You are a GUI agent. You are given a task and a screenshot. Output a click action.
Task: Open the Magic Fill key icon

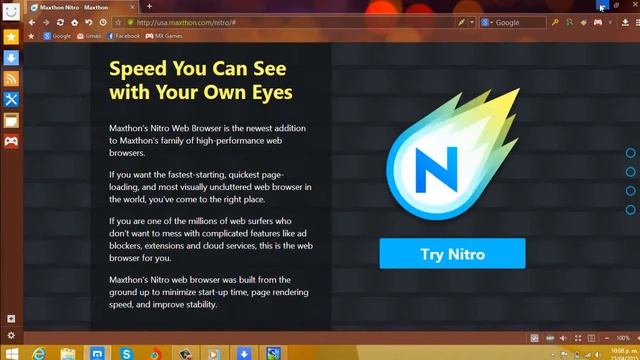(x=555, y=23)
